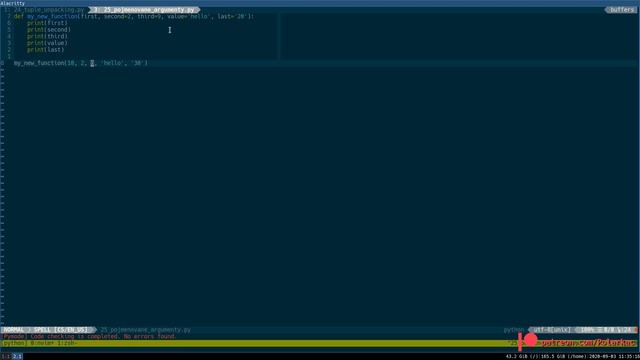Switch to the 24_tuple_unpacking.py buffer tab
The image size is (640, 360).
(x=45, y=9)
